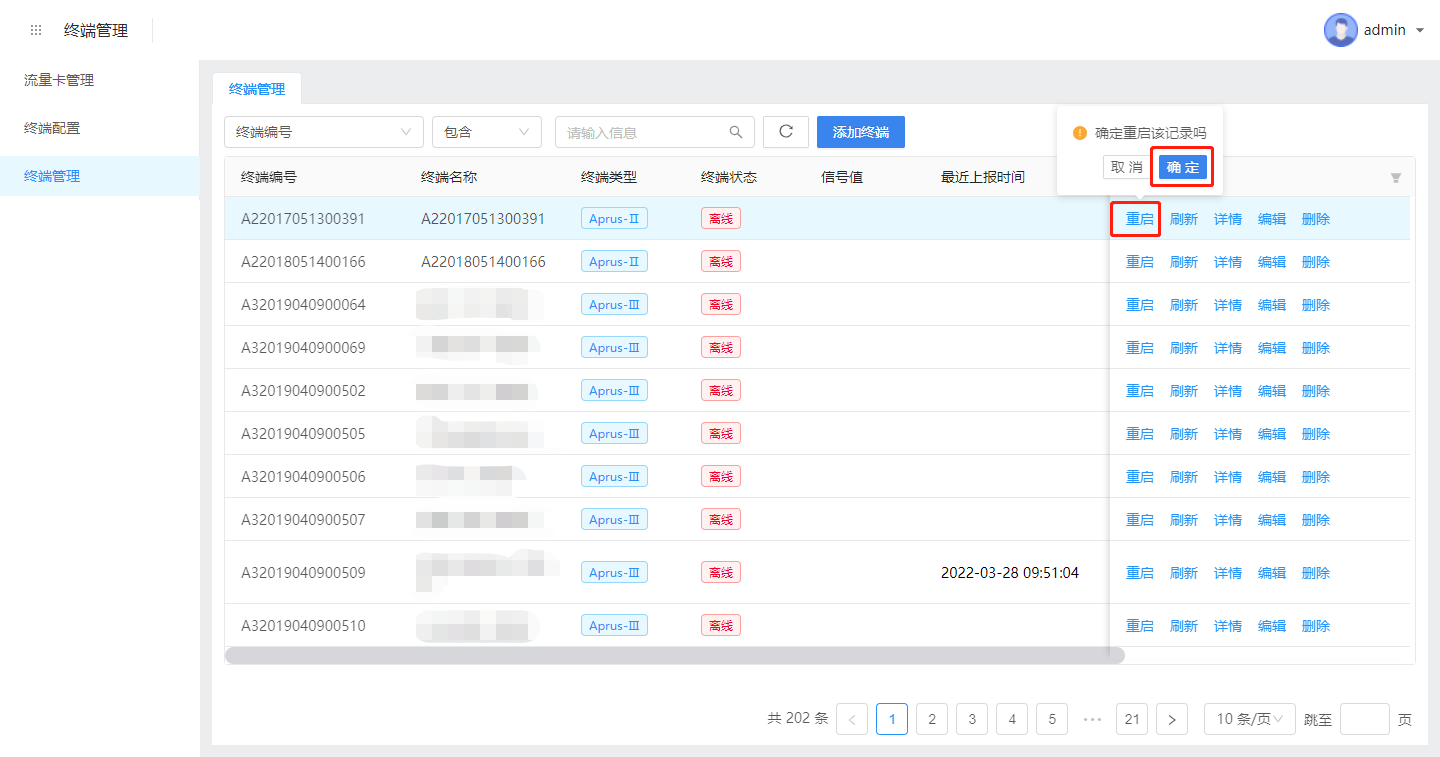This screenshot has width=1440, height=757.
Task: Click the 添加终端 button
Action: coord(860,132)
